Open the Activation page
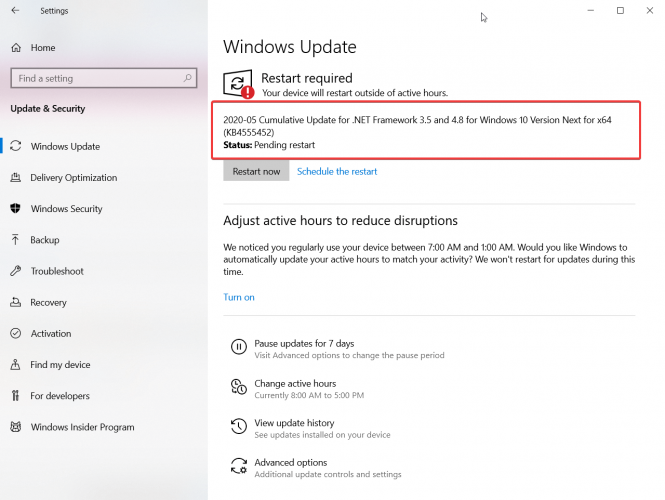The image size is (665, 500). [51, 333]
